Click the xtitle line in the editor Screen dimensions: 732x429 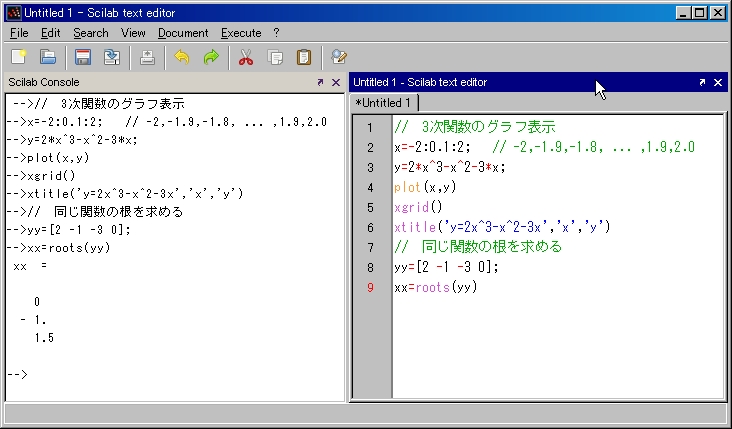pyautogui.click(x=502, y=227)
